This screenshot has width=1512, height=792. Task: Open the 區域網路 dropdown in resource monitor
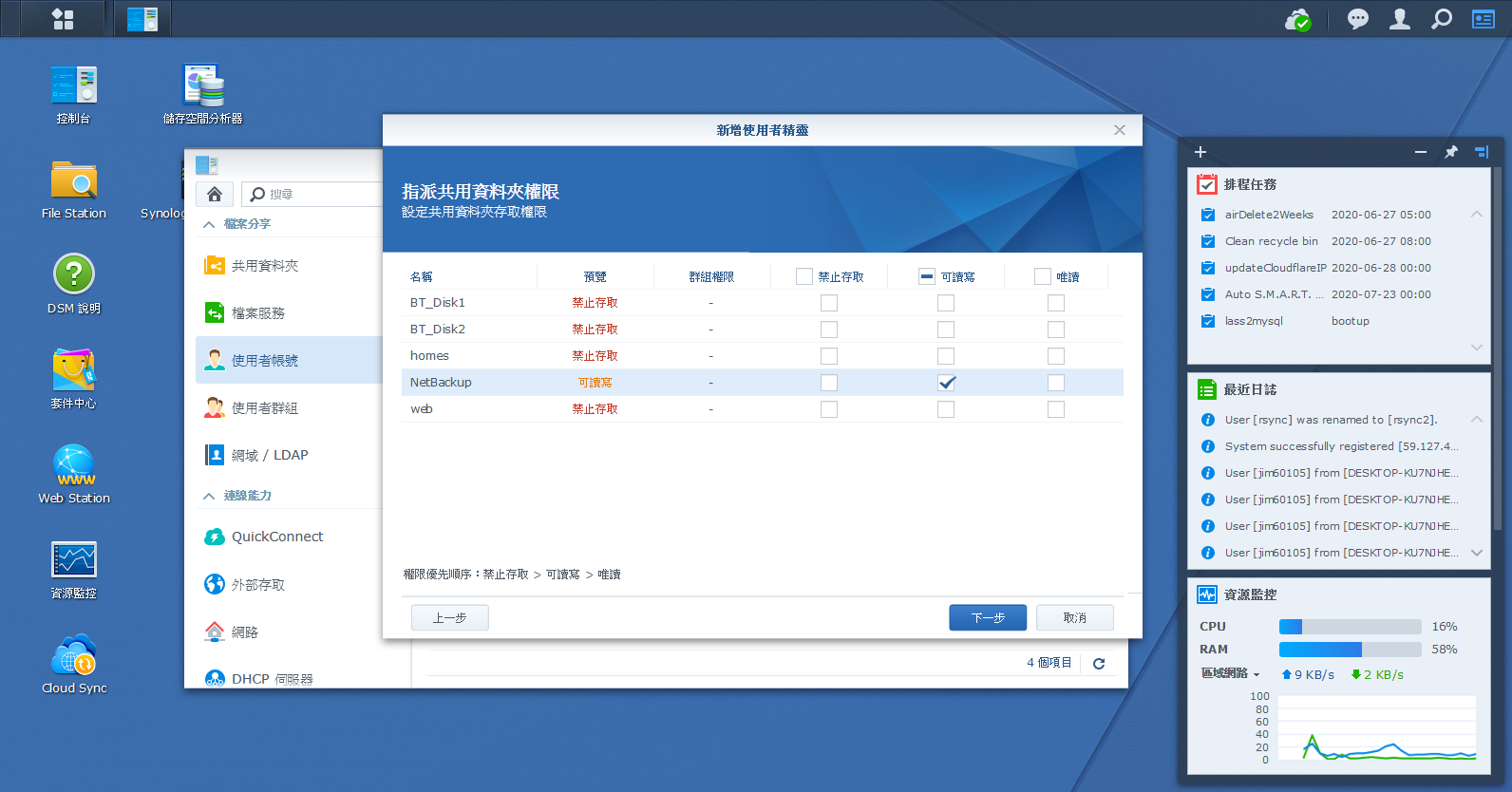[1230, 674]
